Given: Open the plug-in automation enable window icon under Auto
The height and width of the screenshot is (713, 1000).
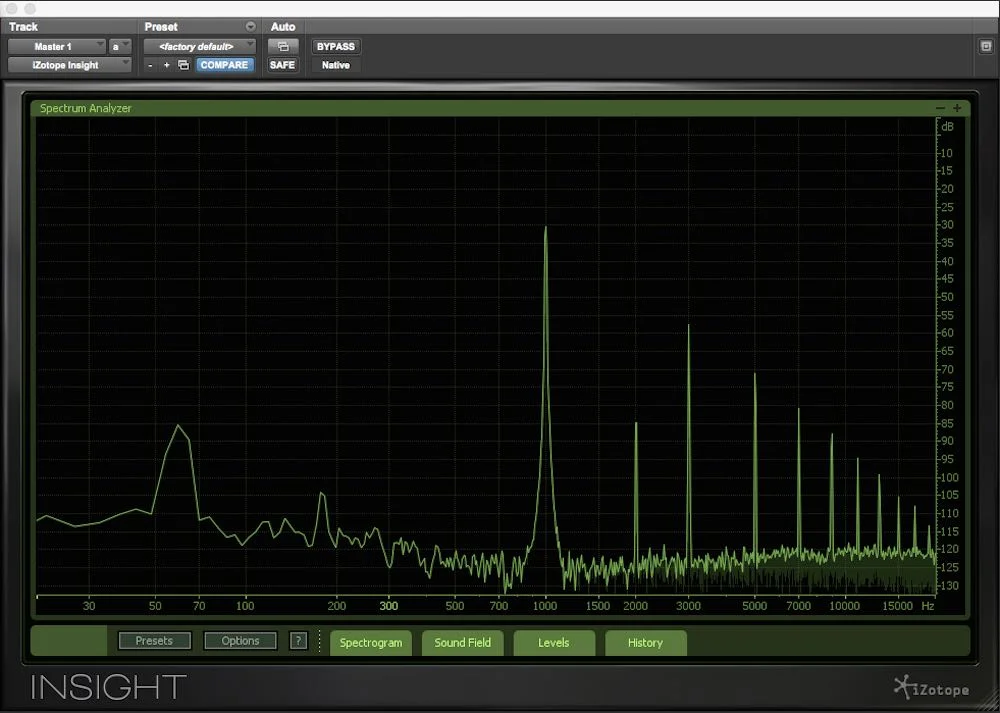Looking at the screenshot, I should tap(283, 47).
